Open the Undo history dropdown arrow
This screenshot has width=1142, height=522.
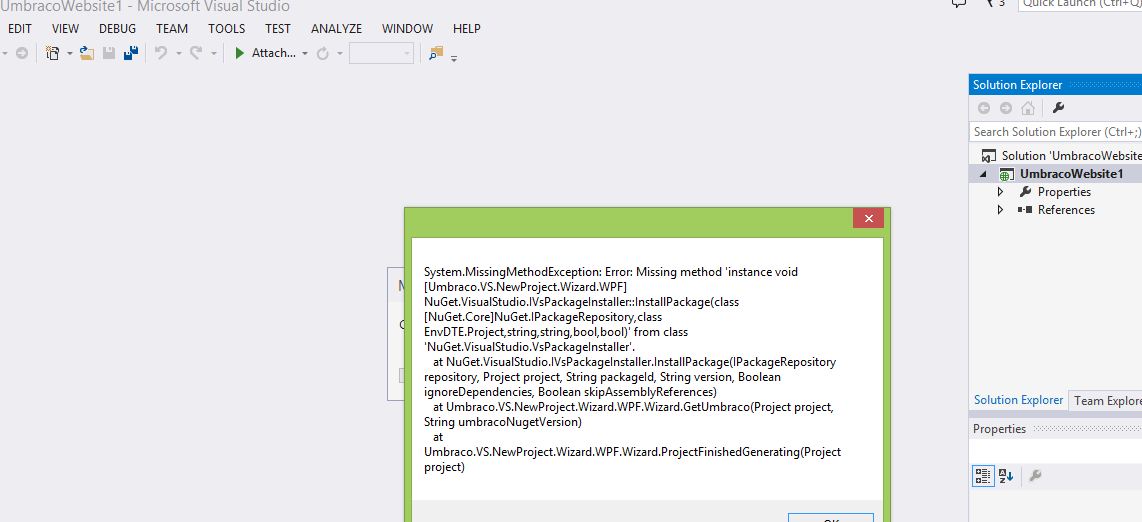point(178,54)
